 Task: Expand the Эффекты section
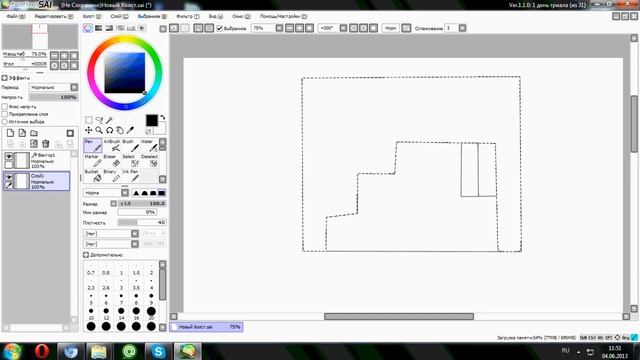pyautogui.click(x=4, y=78)
